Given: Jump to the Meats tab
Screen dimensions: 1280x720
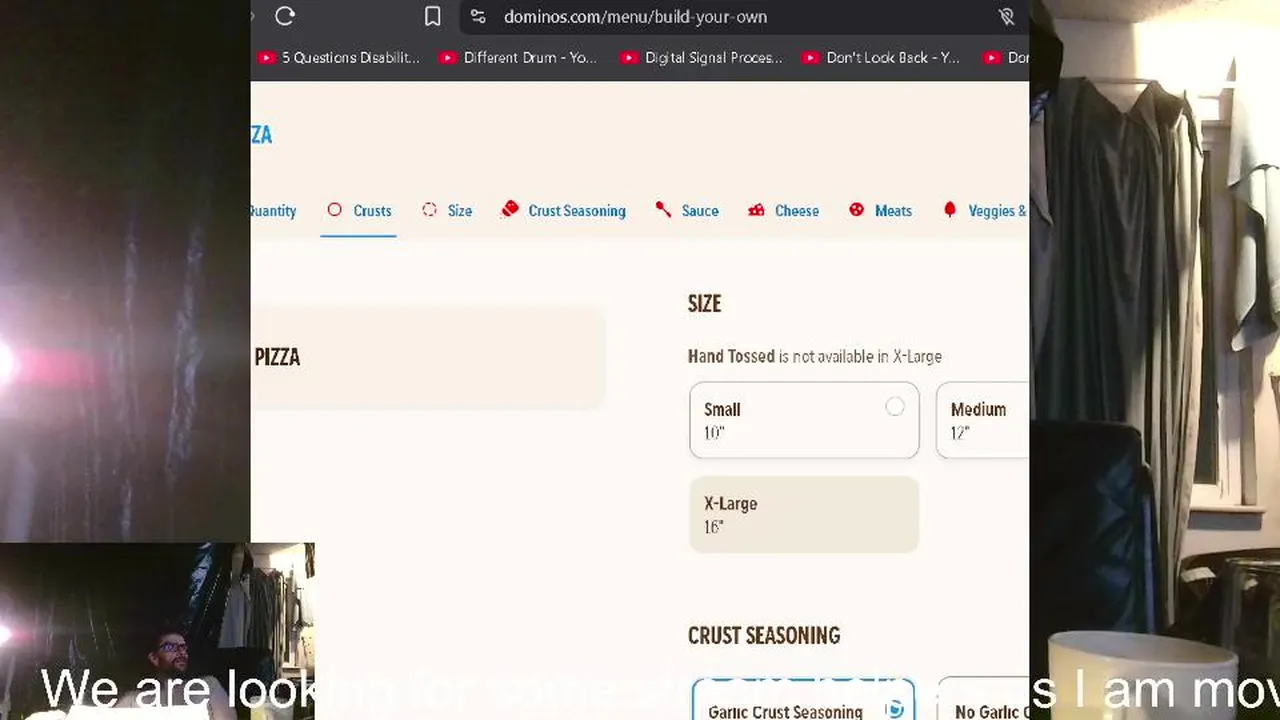Looking at the screenshot, I should 880,211.
